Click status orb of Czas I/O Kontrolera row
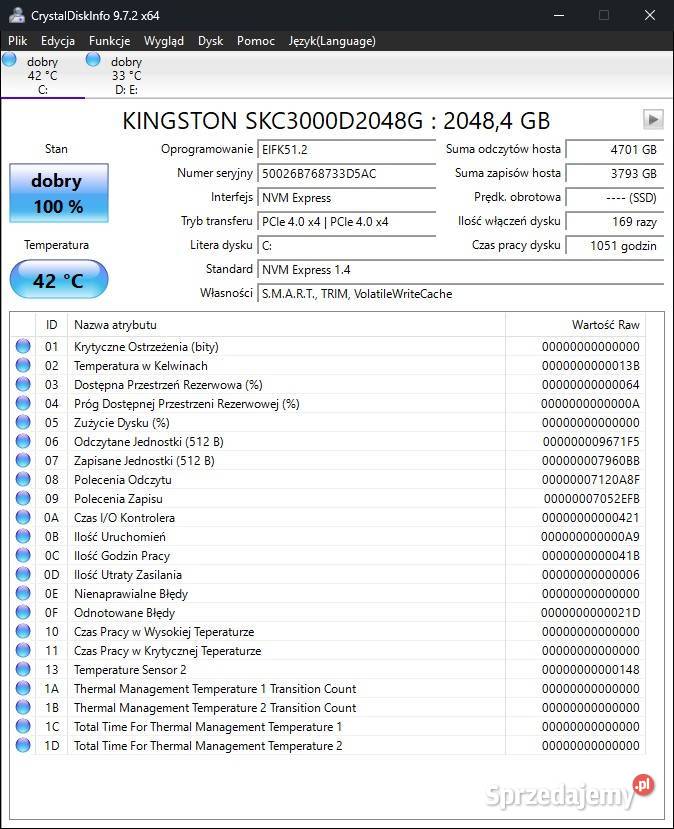This screenshot has height=829, width=674. pyautogui.click(x=23, y=518)
